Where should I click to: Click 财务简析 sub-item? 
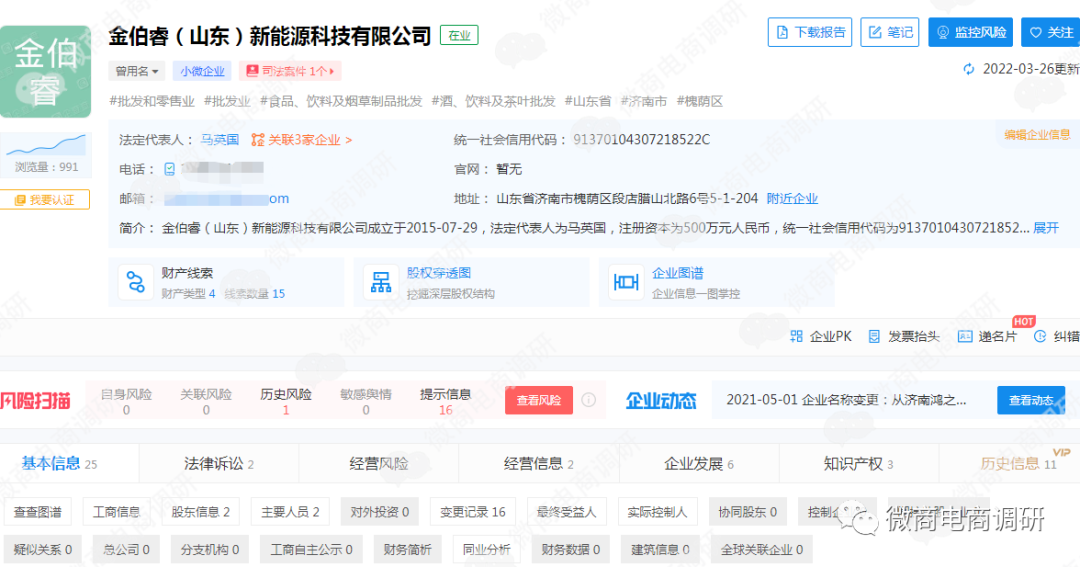coord(407,549)
